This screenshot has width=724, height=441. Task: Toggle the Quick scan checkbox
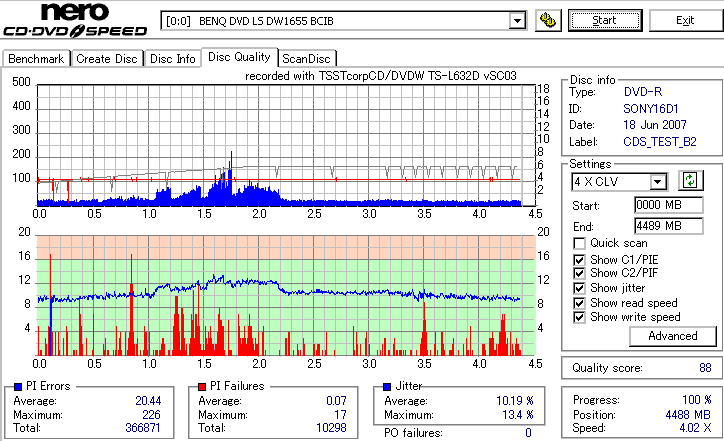point(579,243)
